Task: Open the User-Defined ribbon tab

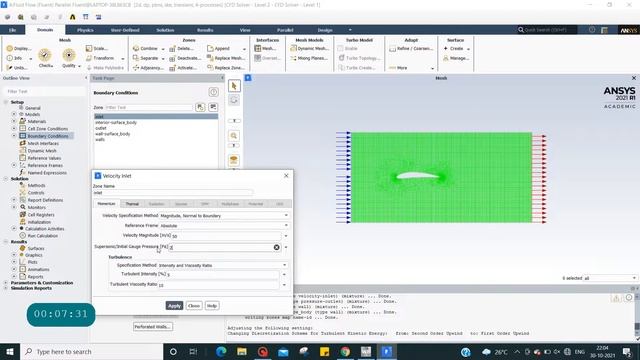Action: (x=125, y=30)
